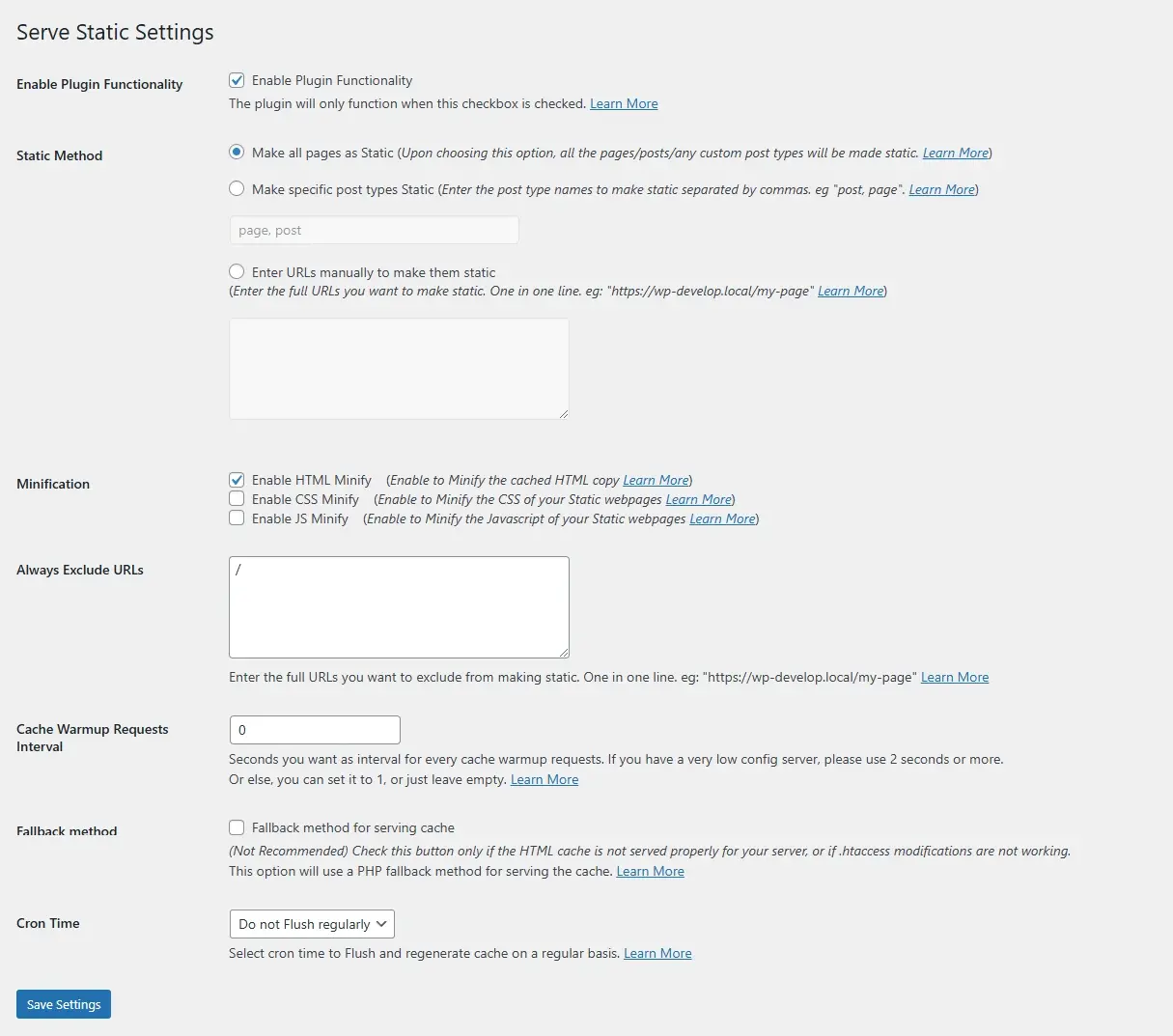The width and height of the screenshot is (1173, 1036).
Task: Click the manual static URLs textarea
Action: click(399, 369)
